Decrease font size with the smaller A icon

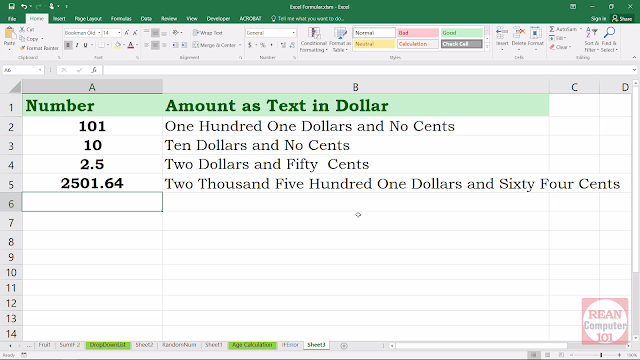(135, 33)
